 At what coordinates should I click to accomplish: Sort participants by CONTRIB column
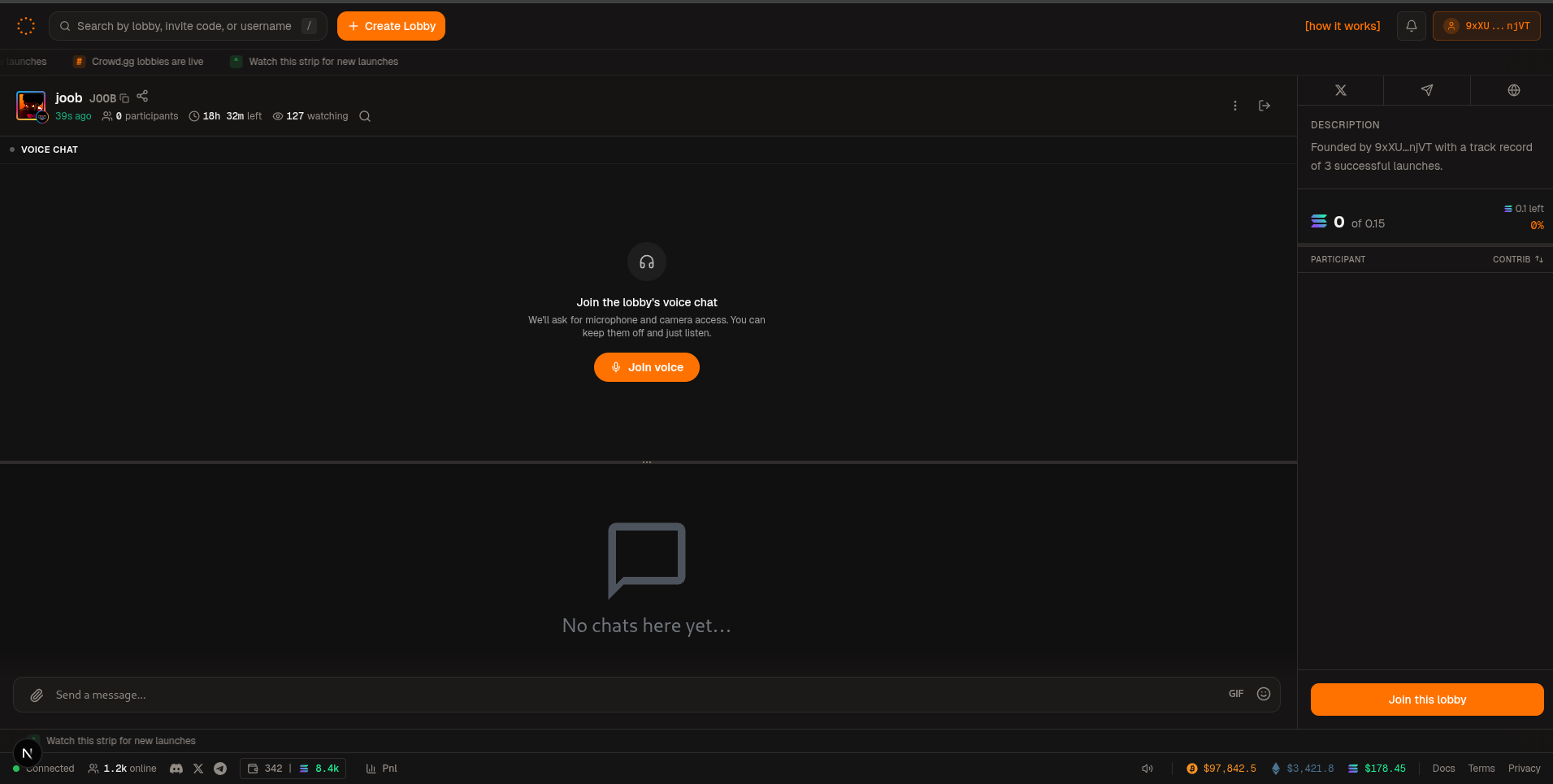coord(1517,259)
